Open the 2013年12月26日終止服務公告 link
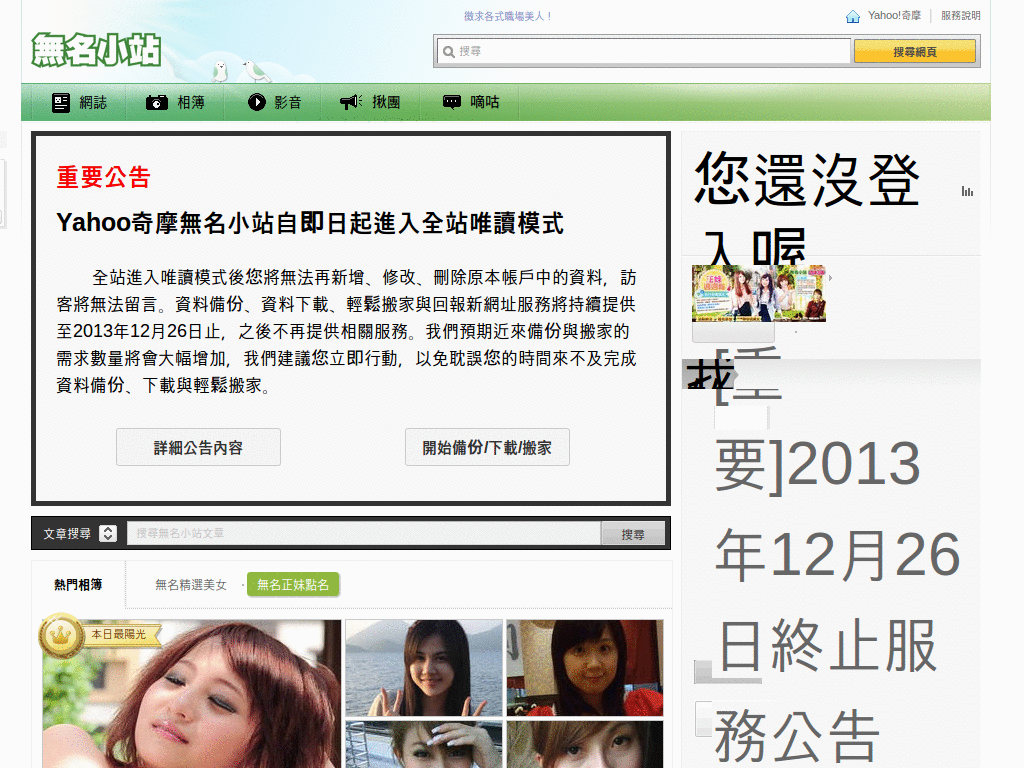The height and width of the screenshot is (768, 1024). point(837,556)
